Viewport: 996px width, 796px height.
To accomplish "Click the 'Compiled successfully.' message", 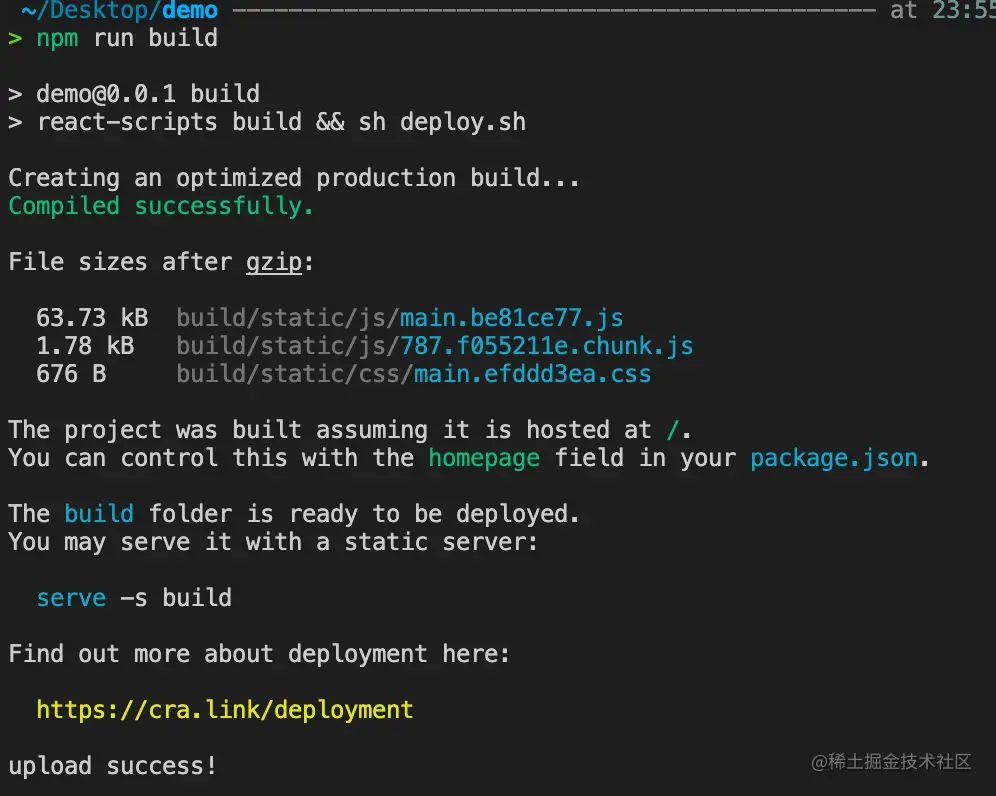I will (161, 206).
